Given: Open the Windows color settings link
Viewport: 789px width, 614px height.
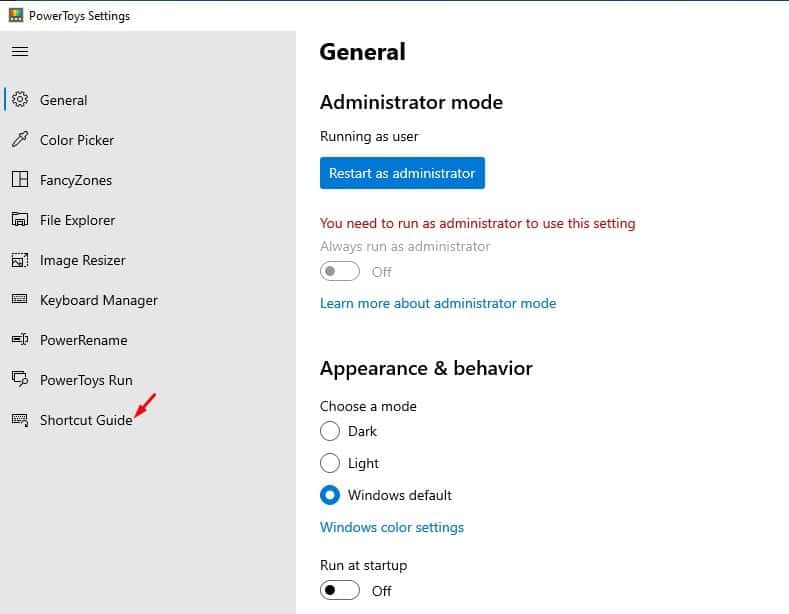Looking at the screenshot, I should [391, 527].
